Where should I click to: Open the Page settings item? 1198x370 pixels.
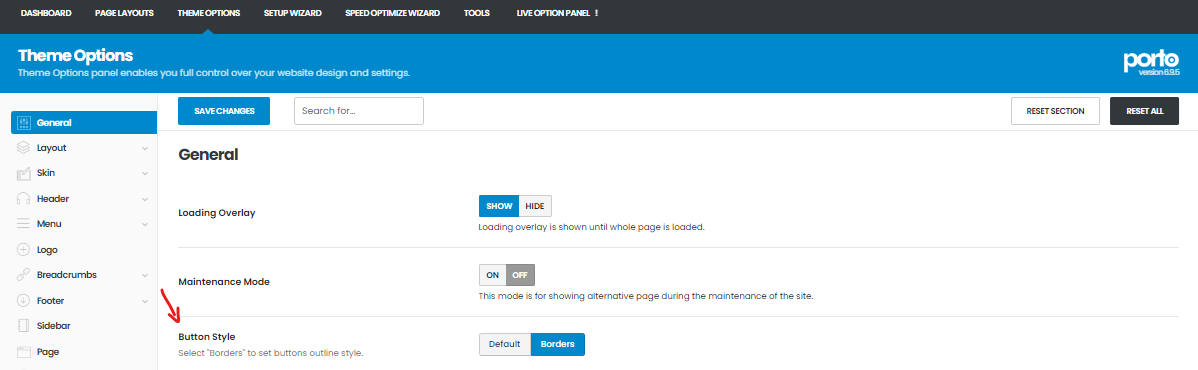pos(48,352)
